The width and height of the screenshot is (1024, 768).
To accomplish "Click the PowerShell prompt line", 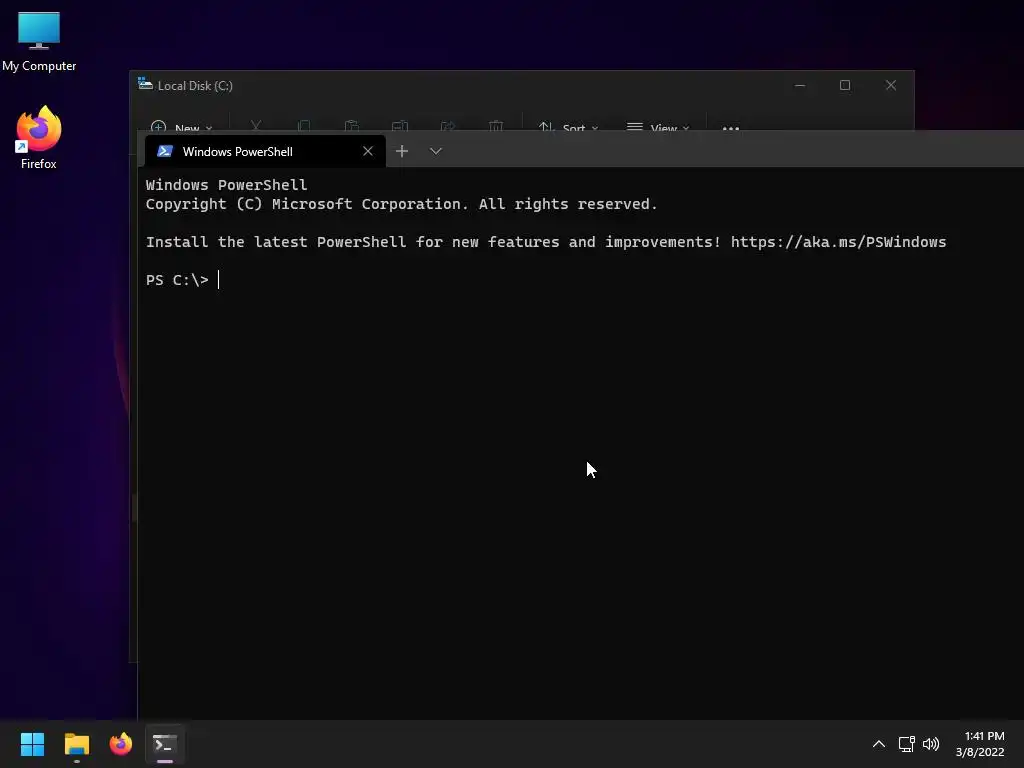I will (x=183, y=280).
